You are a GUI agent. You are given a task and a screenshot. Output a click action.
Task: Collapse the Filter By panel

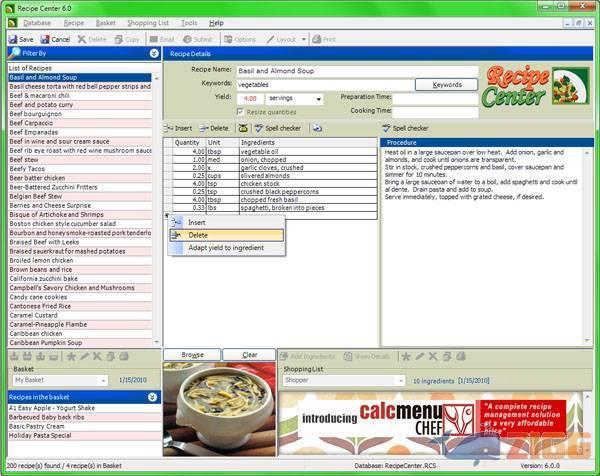point(154,52)
